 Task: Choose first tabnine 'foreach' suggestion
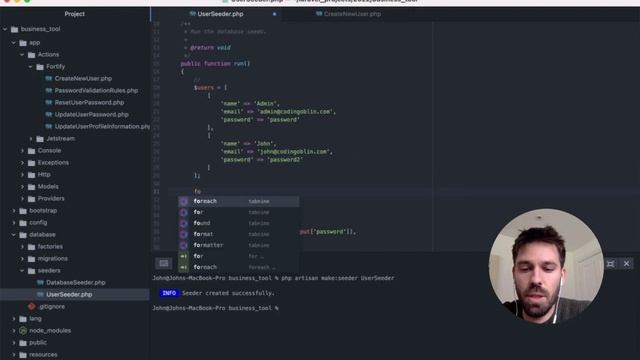238,201
